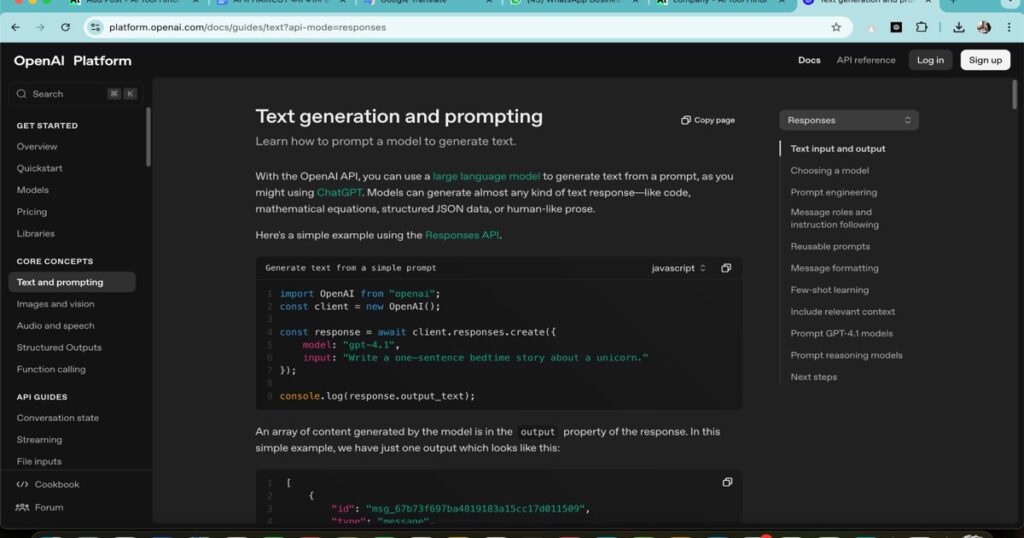Reload the page with the refresh icon
1024x538 pixels.
65,27
